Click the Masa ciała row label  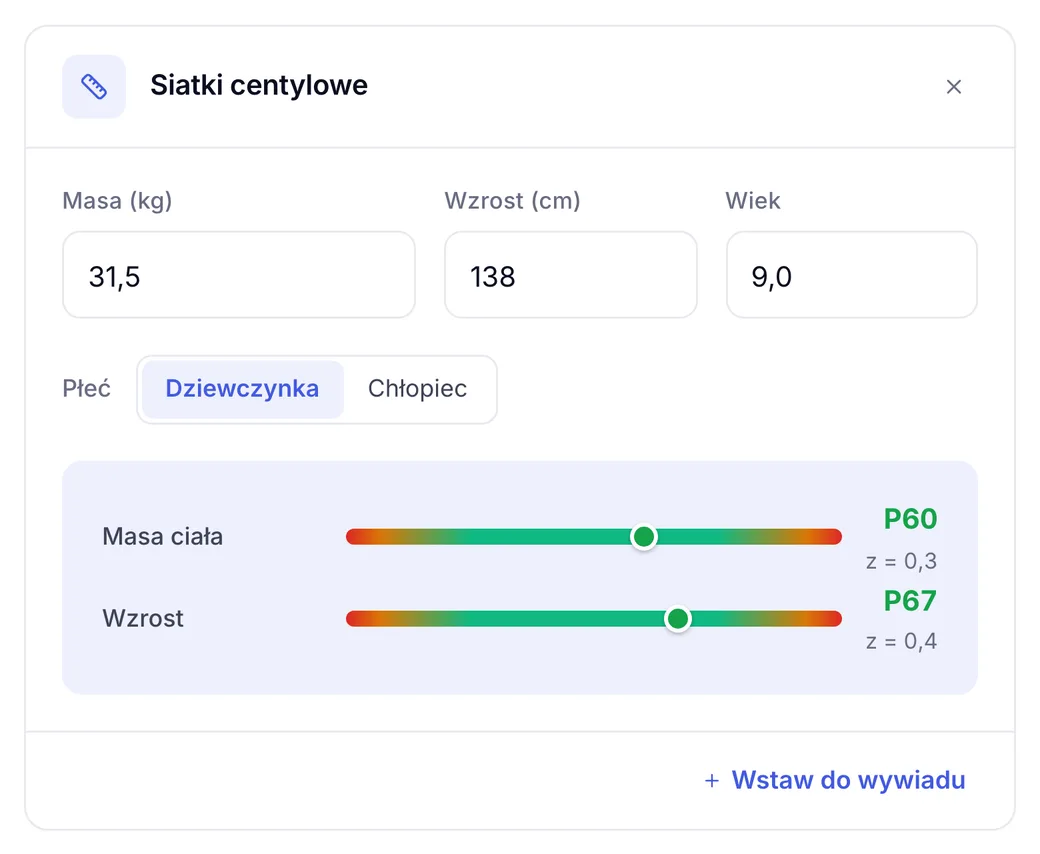pyautogui.click(x=162, y=536)
